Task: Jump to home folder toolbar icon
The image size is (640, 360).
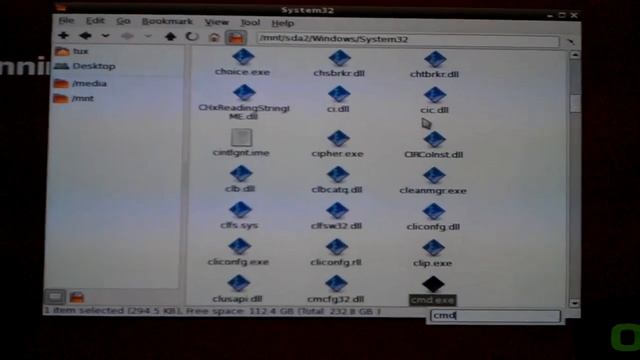Action: (x=214, y=38)
